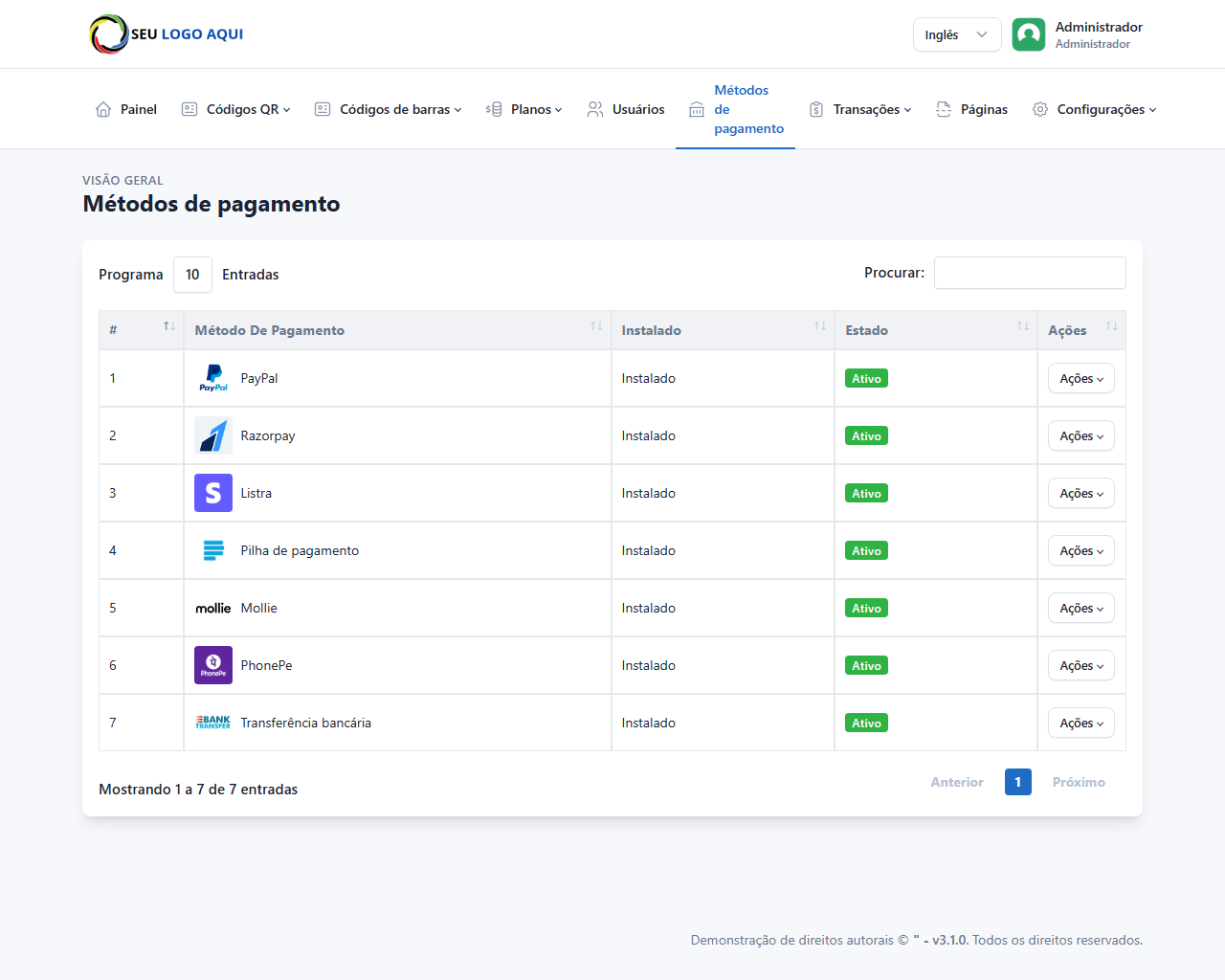Click the Próximo pagination link
Viewport: 1225px width, 980px height.
pyautogui.click(x=1078, y=782)
